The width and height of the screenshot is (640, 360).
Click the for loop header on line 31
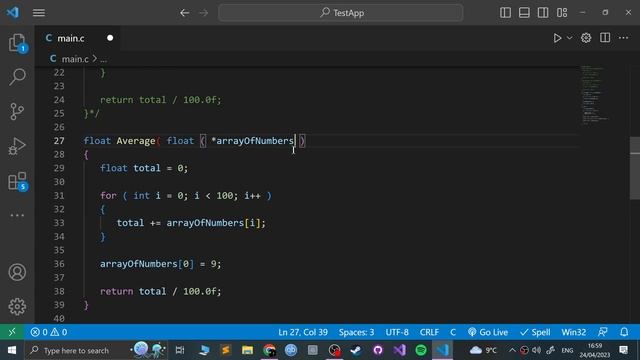pos(186,196)
